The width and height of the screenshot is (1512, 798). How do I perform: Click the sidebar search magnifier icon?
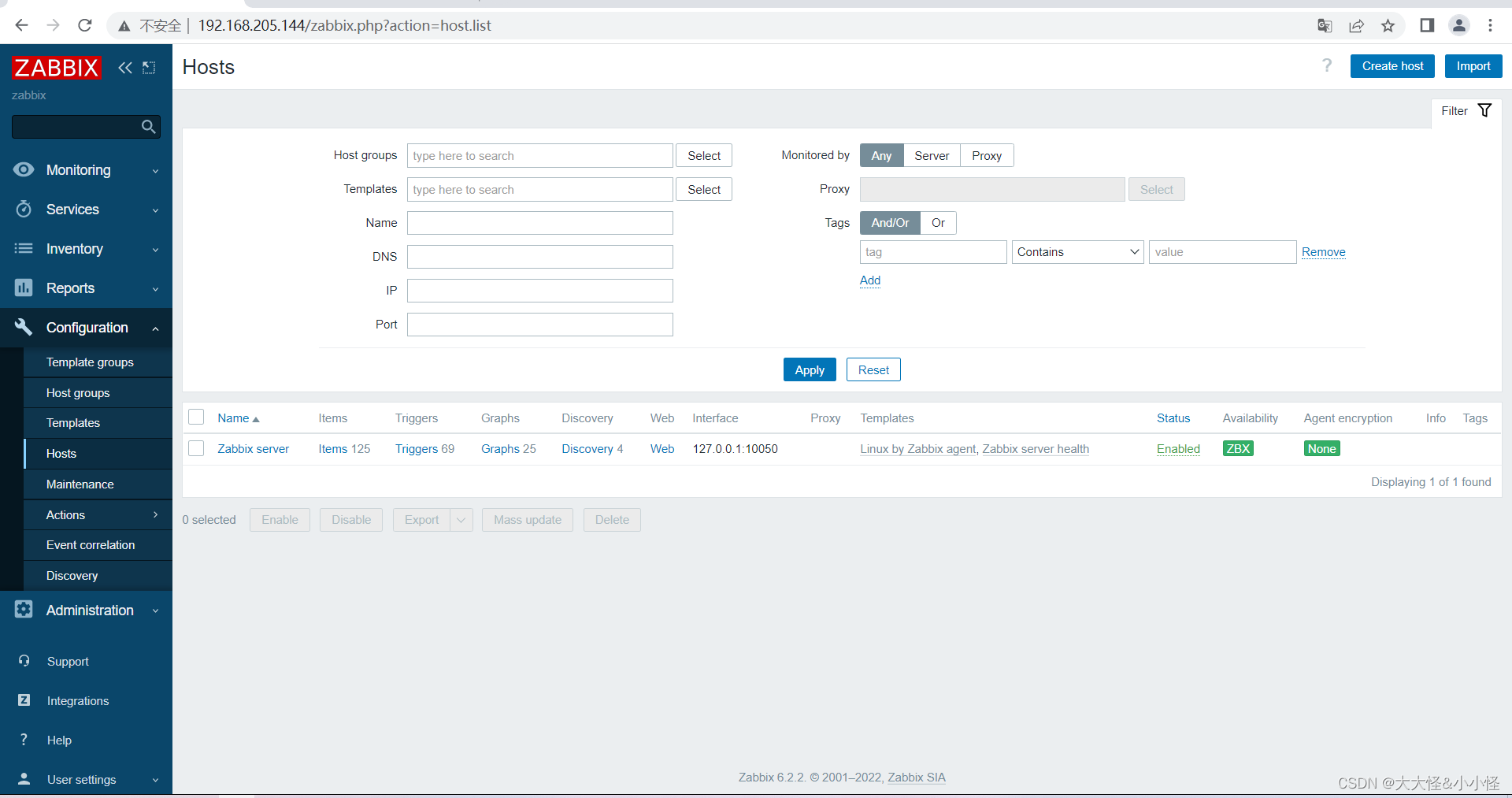(148, 127)
